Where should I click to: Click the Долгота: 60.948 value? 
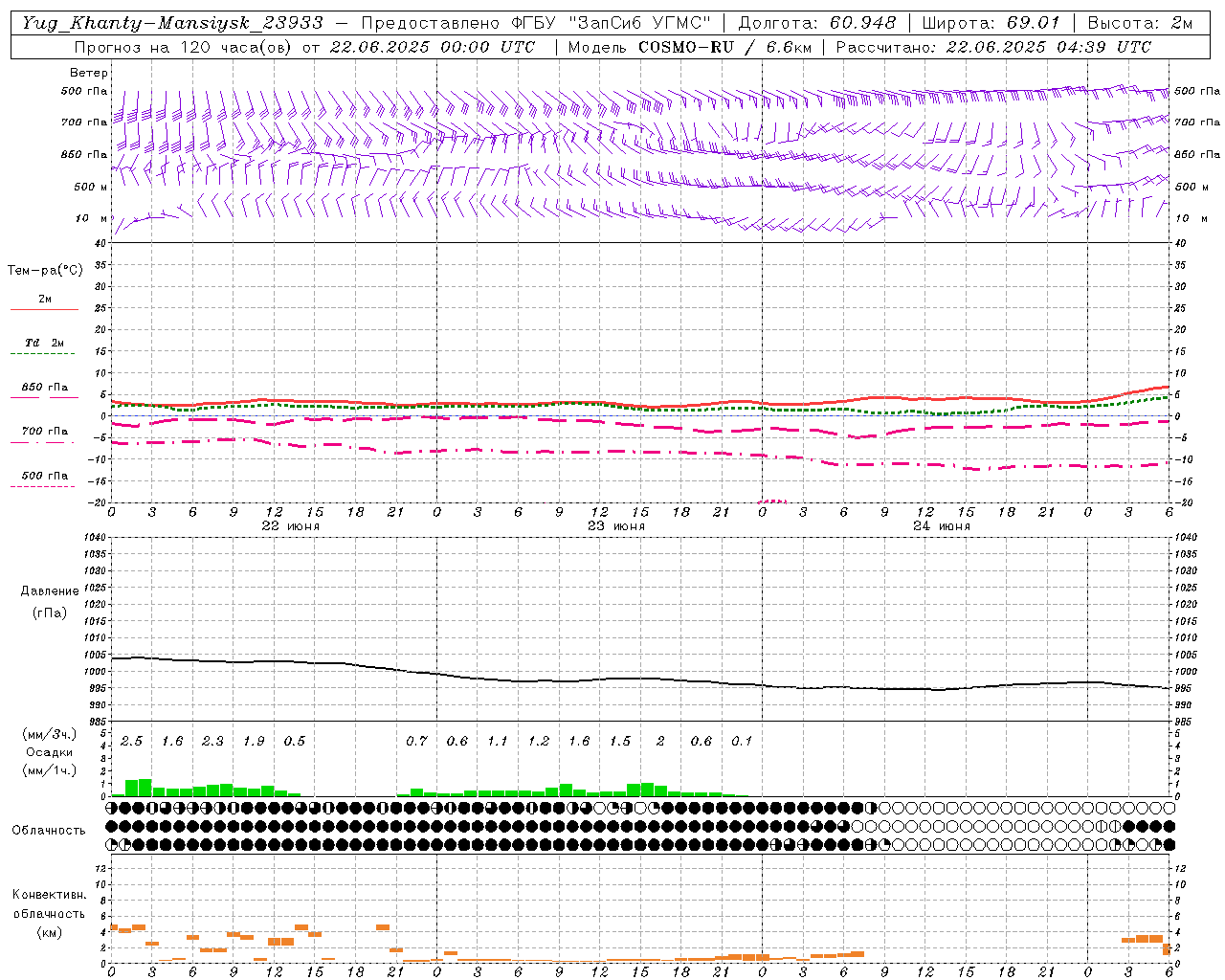[x=817, y=23]
